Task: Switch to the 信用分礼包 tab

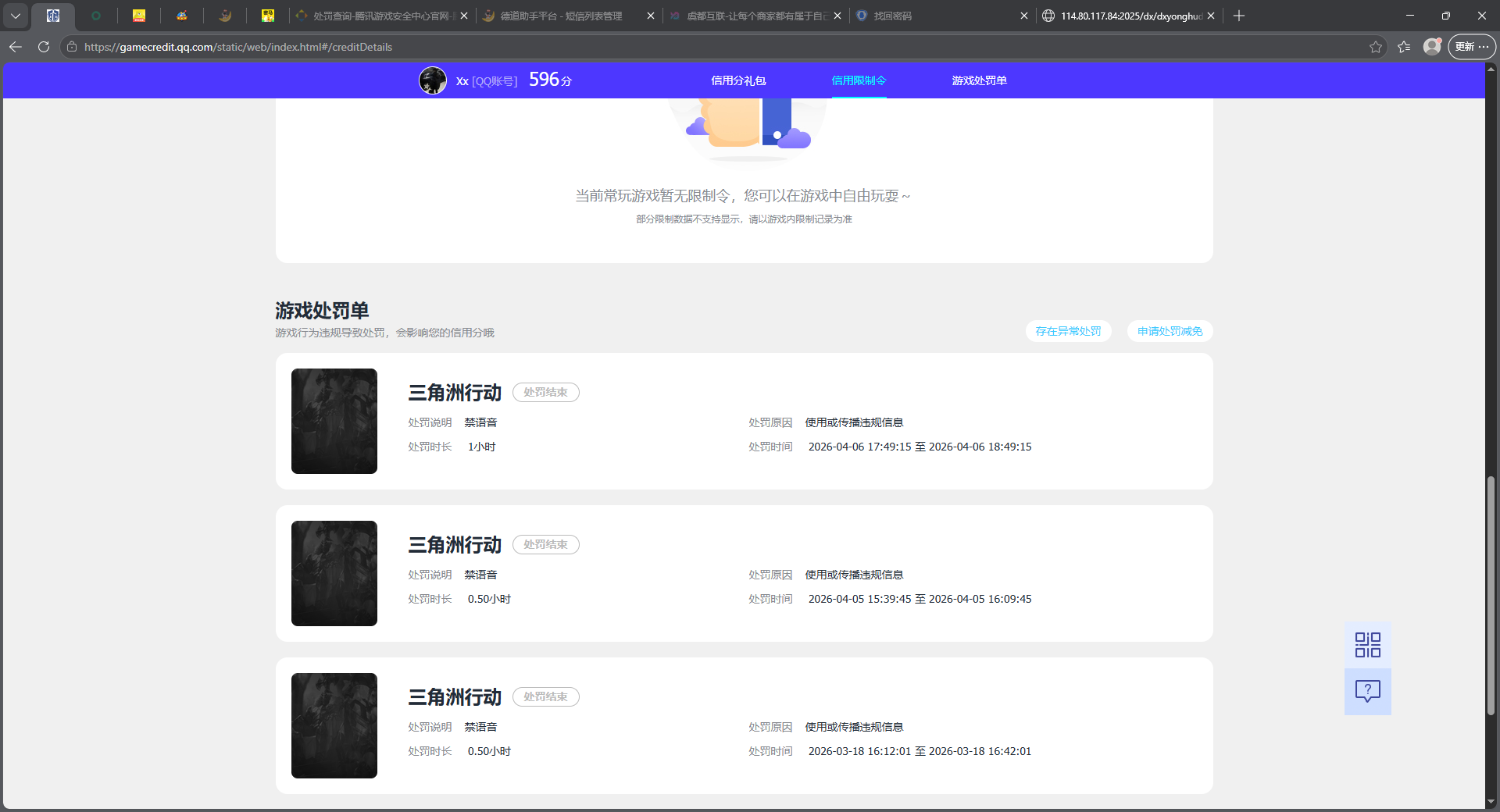Action: click(x=738, y=80)
